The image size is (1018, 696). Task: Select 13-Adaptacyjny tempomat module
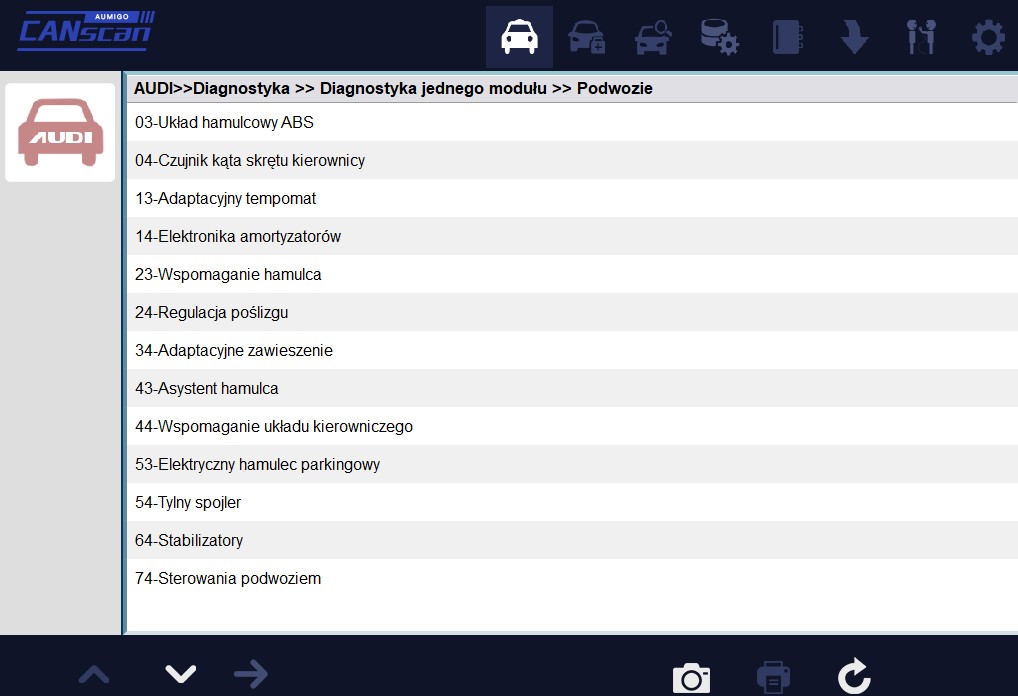(573, 198)
